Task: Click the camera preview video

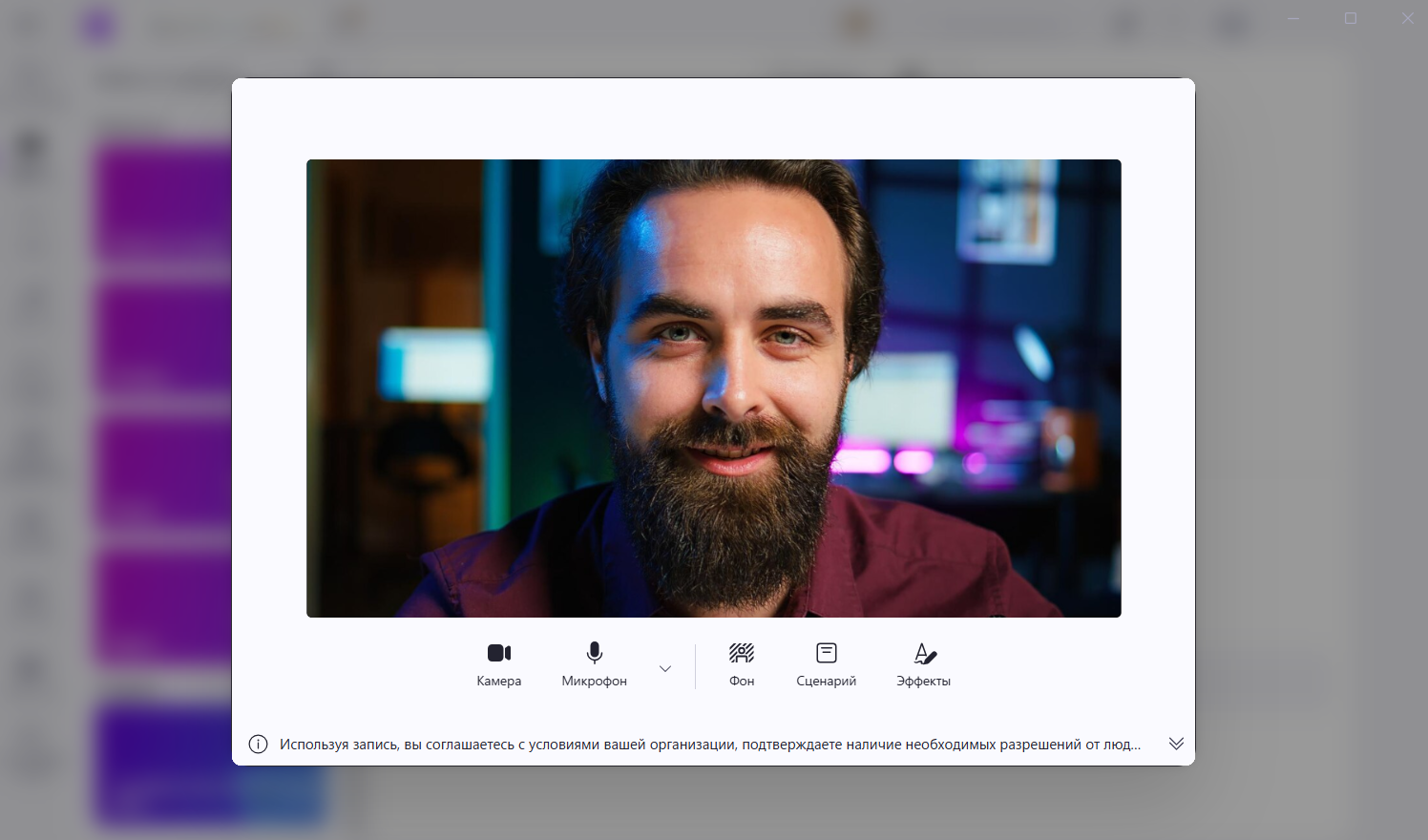Action: [x=713, y=388]
